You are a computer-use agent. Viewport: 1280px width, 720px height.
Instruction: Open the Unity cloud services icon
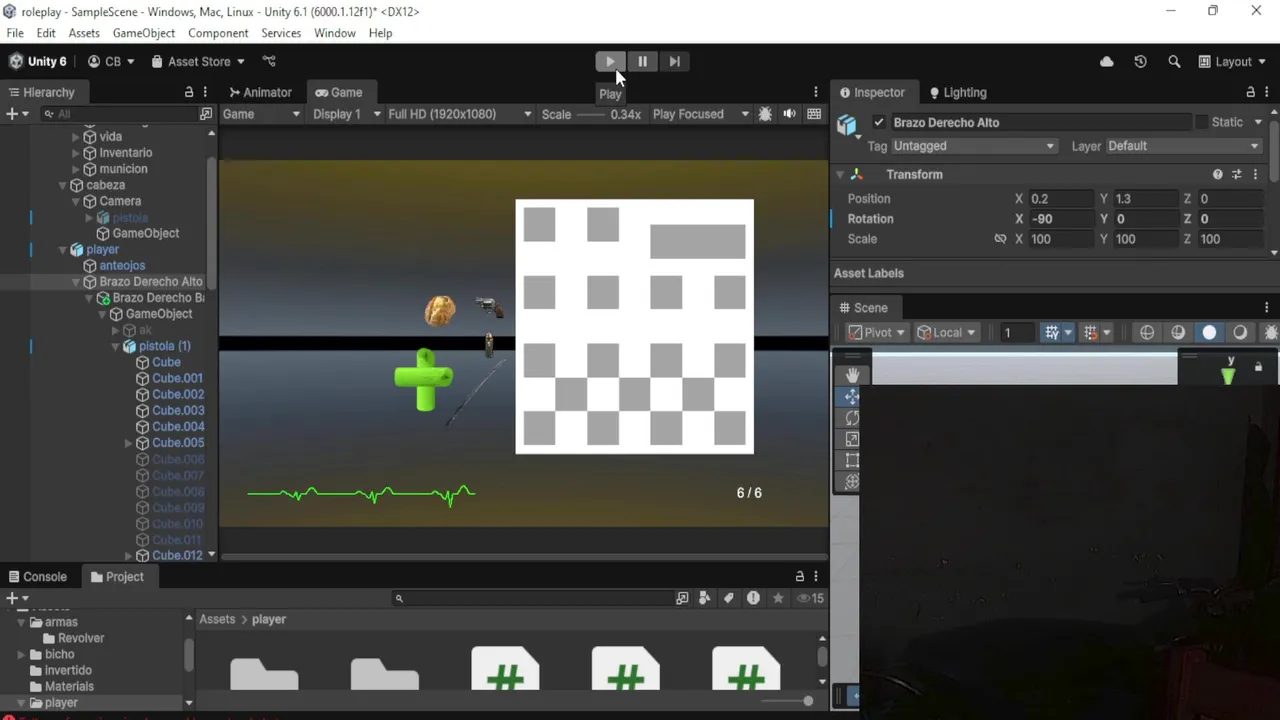pos(1107,61)
